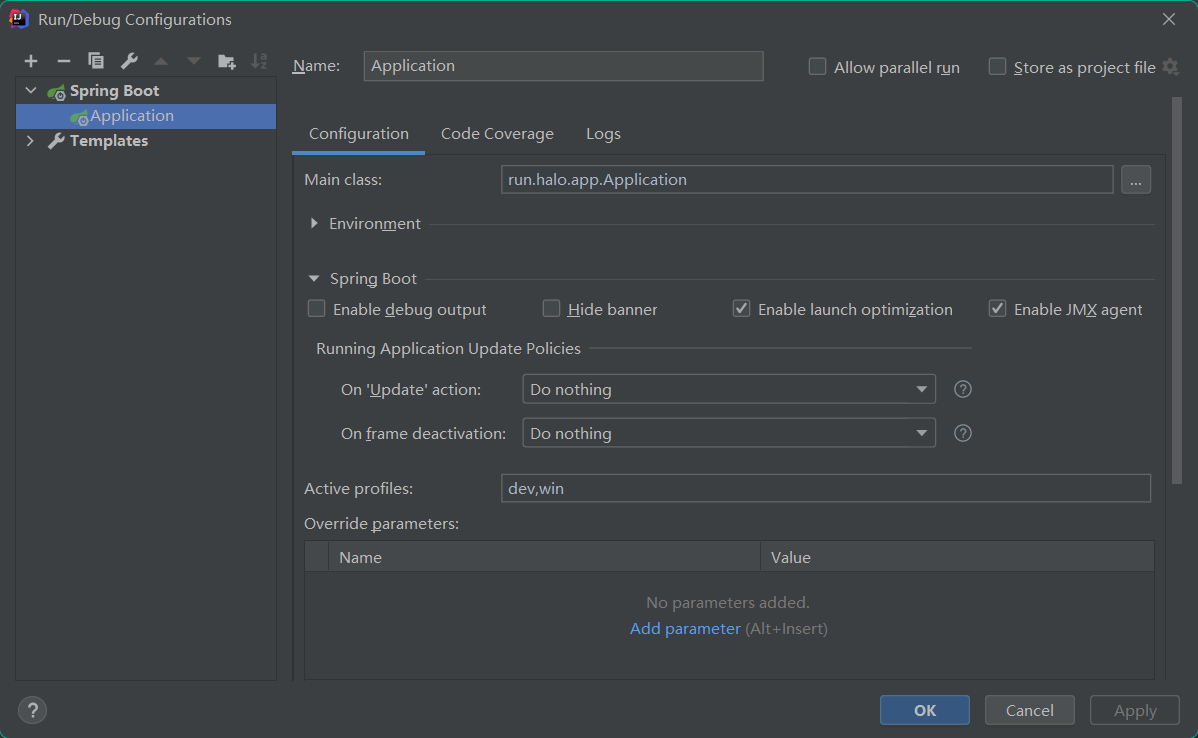Viewport: 1198px width, 738px height.
Task: Open edit configuration templates (wrench icon)
Action: click(128, 60)
